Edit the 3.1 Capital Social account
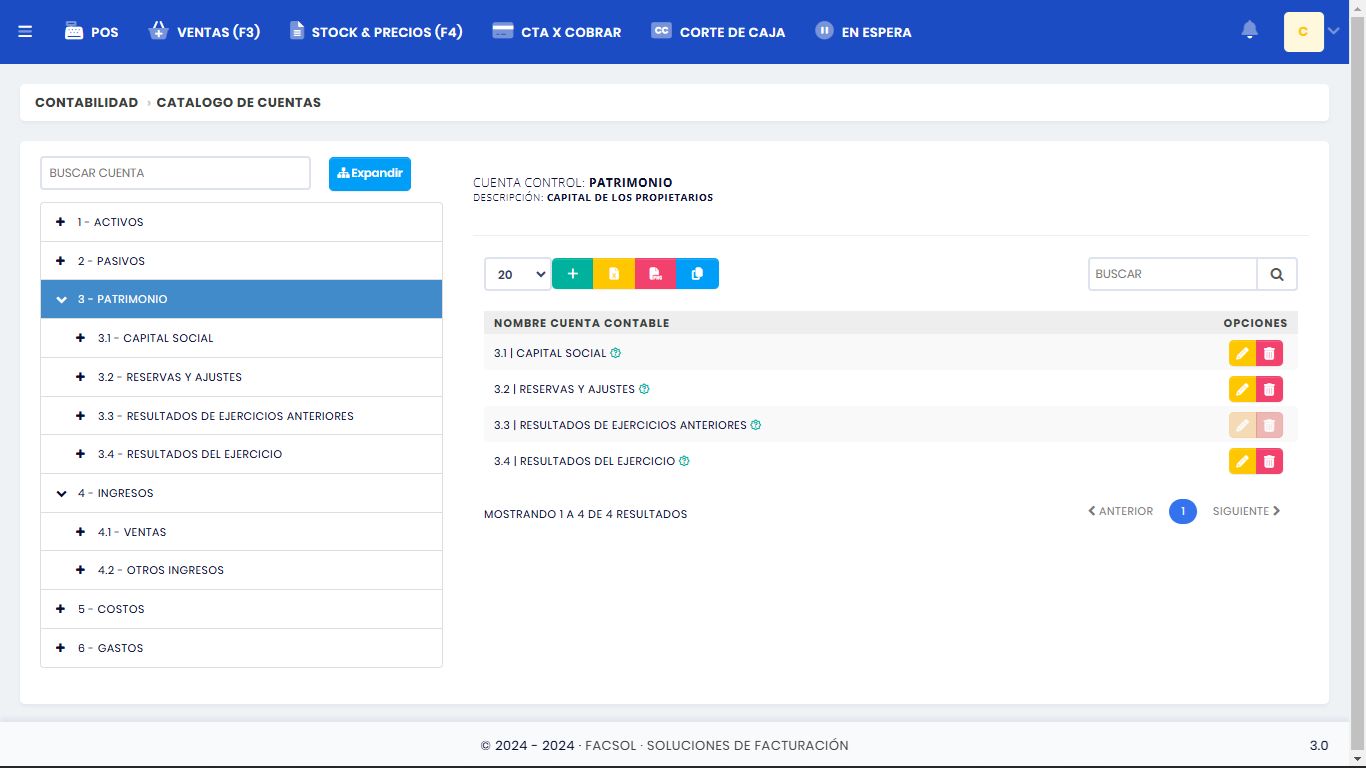Screen dimensions: 1366x768 pyautogui.click(x=1242, y=353)
